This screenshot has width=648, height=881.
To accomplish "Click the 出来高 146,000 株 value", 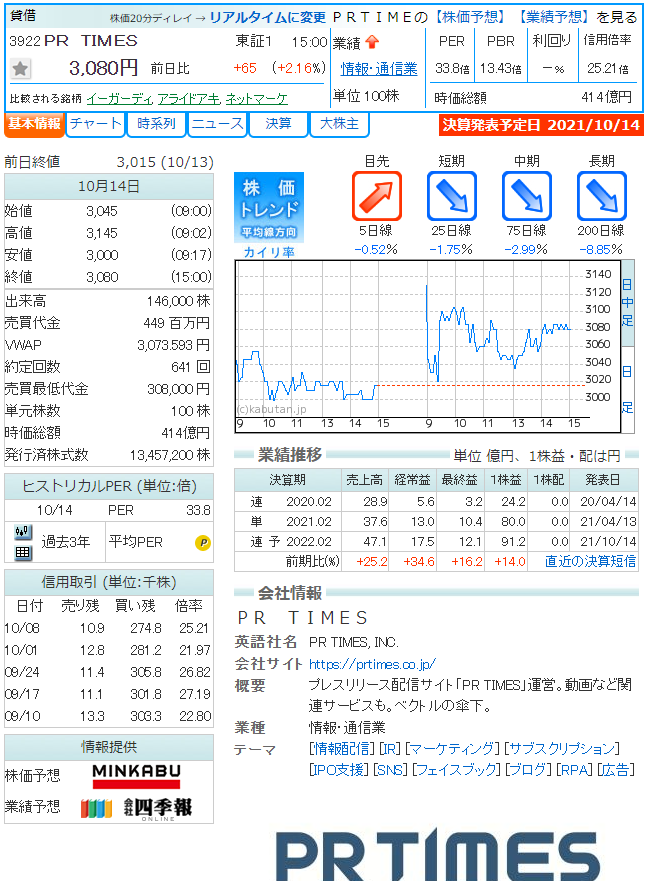I will click(178, 301).
